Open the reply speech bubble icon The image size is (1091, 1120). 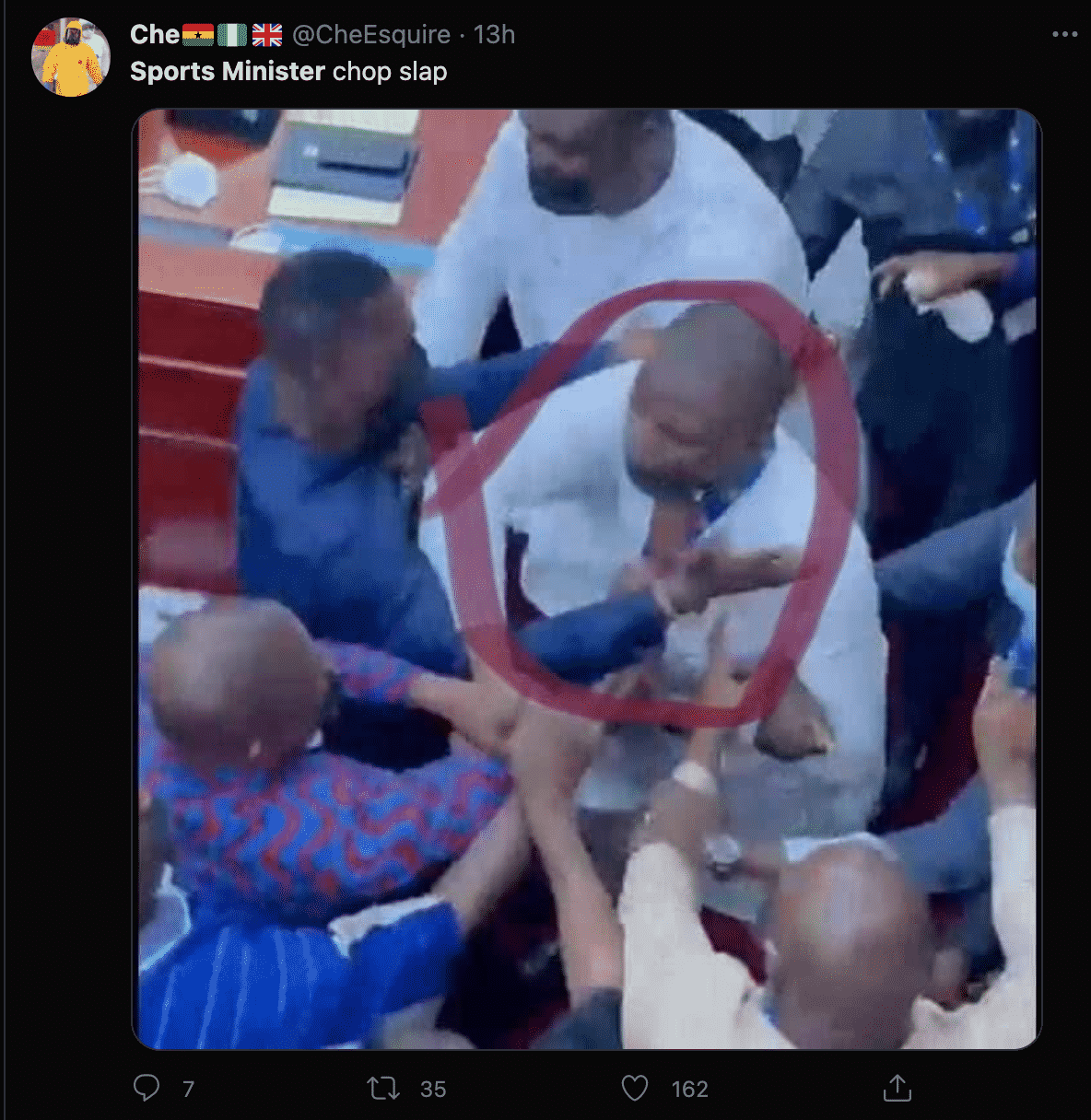point(147,1088)
